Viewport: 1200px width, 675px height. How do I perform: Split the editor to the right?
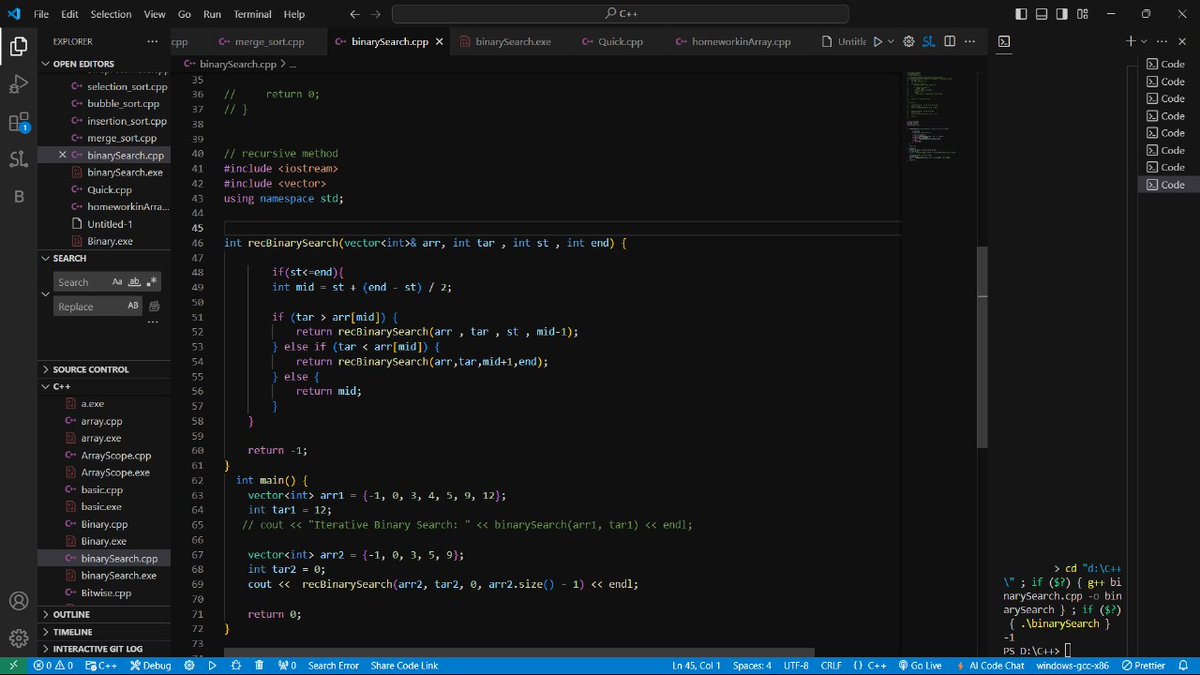950,42
